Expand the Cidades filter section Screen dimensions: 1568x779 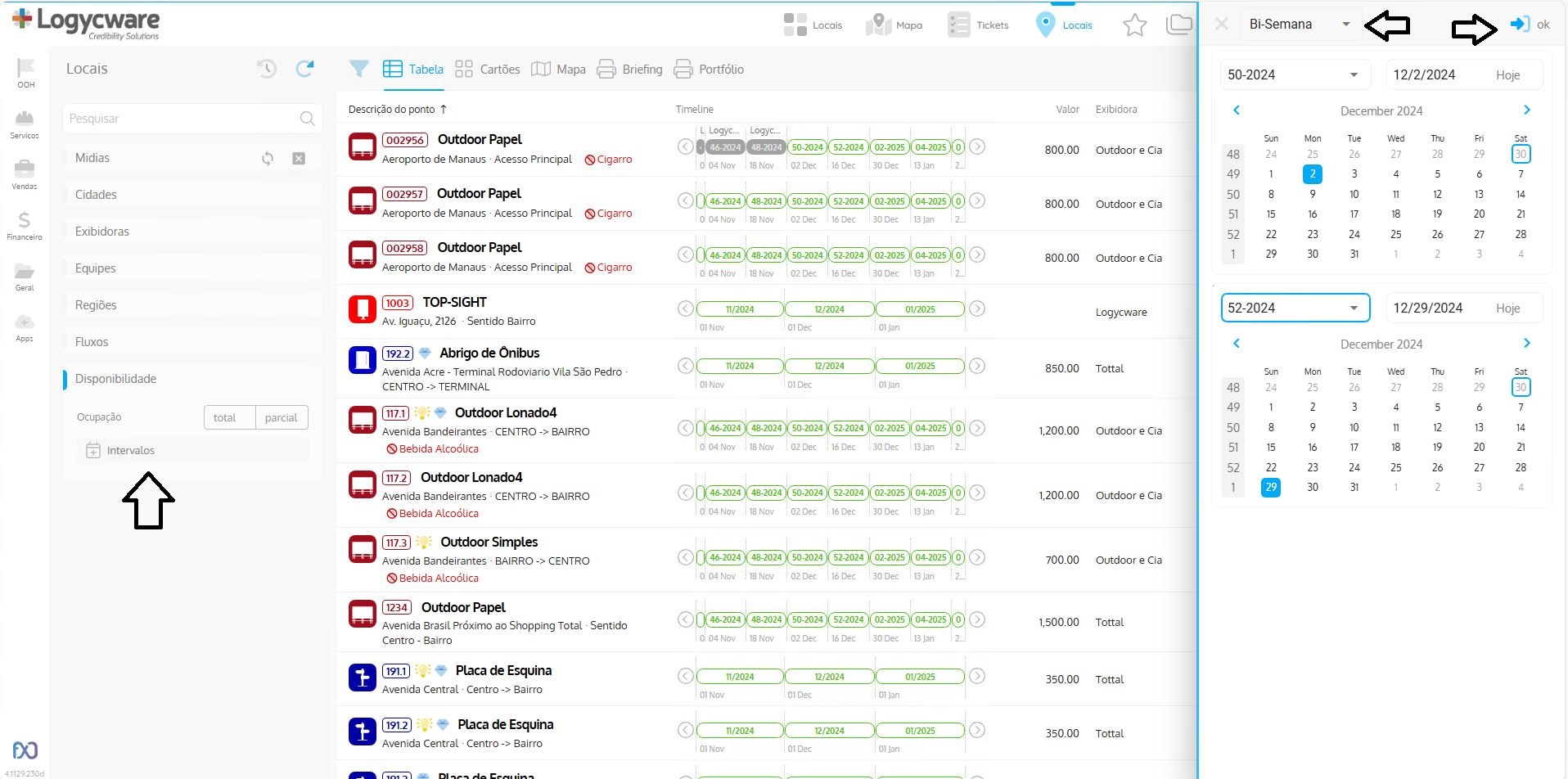(192, 195)
